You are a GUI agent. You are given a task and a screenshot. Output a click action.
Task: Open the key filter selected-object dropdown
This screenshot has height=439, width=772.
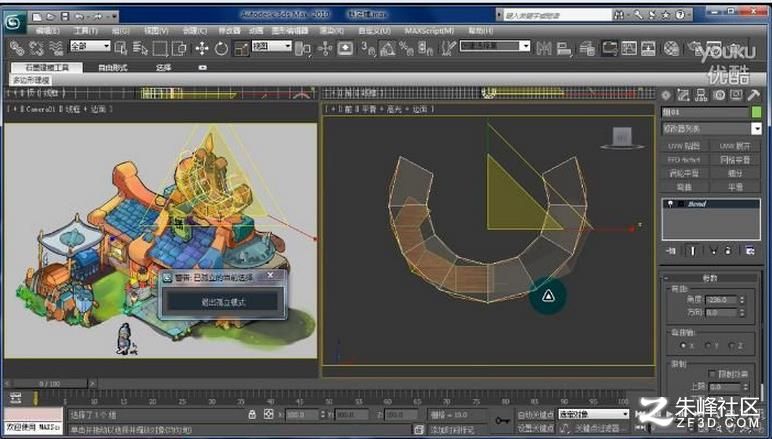(x=594, y=414)
